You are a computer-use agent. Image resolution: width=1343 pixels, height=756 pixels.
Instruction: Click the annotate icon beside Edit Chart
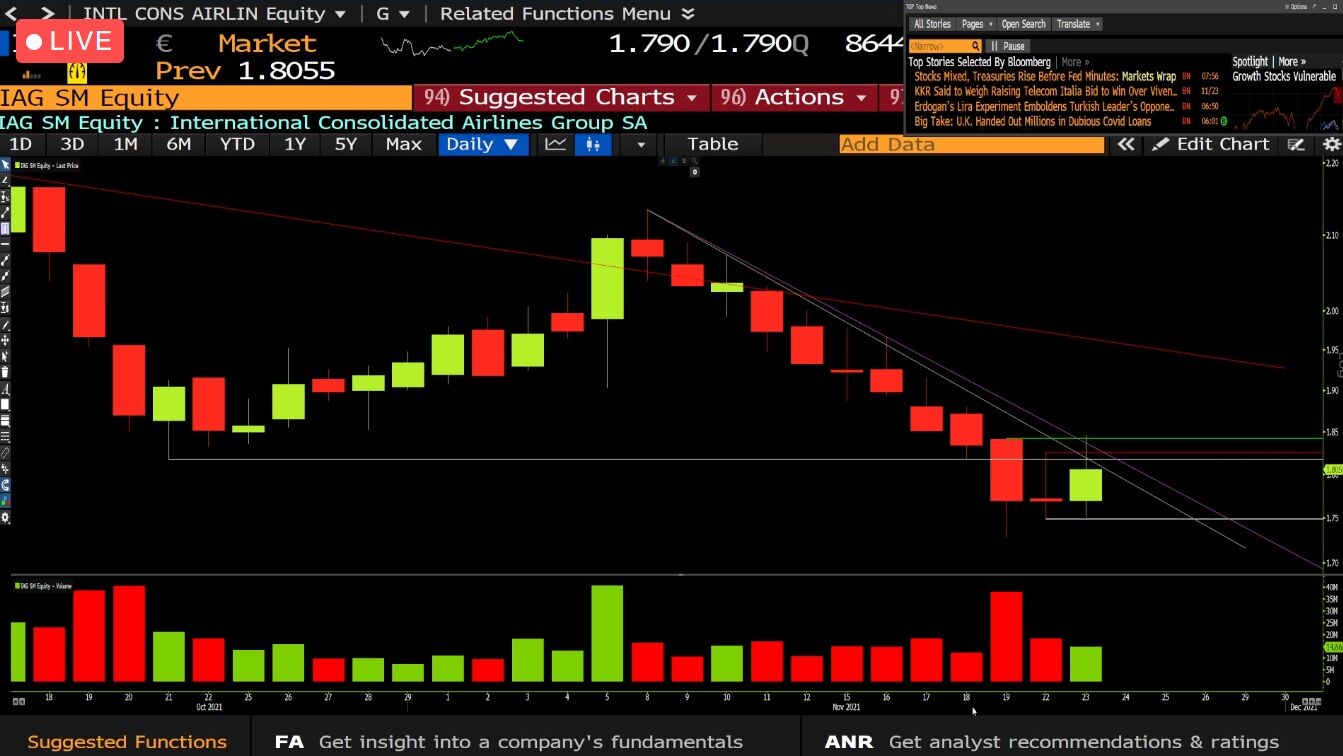click(1296, 144)
